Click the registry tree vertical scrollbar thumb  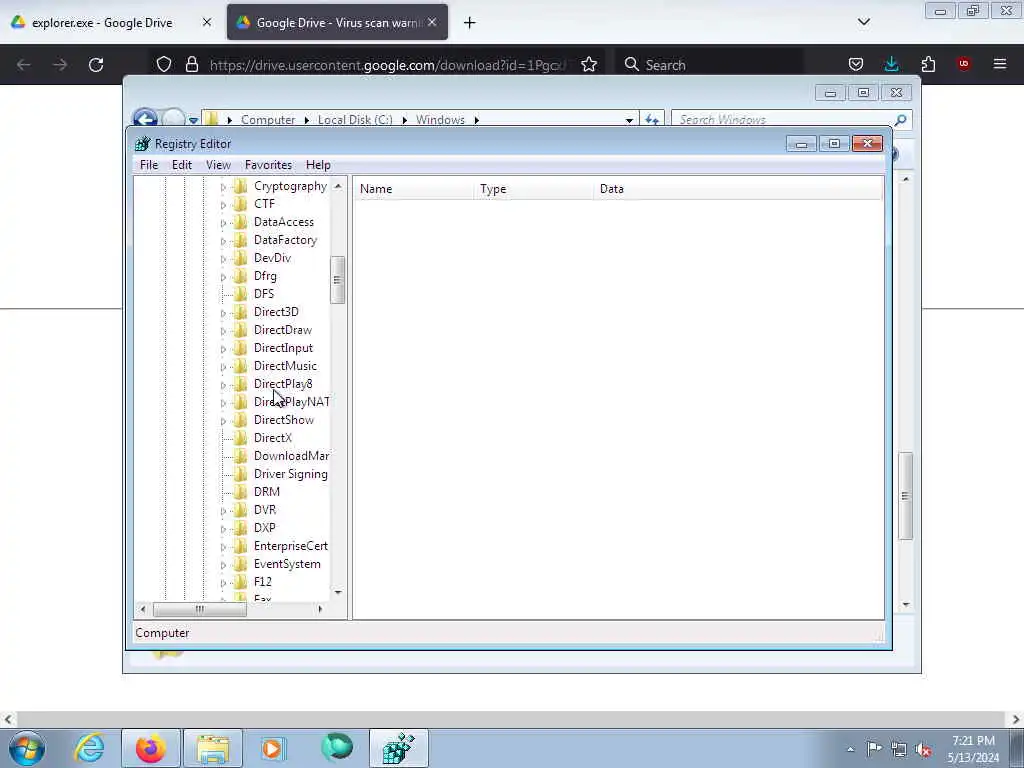coord(337,280)
